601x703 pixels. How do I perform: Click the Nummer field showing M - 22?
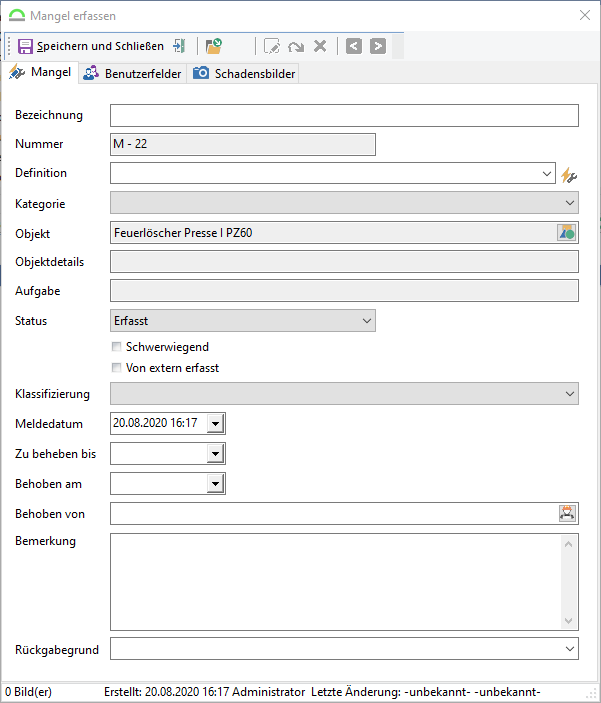tap(243, 144)
